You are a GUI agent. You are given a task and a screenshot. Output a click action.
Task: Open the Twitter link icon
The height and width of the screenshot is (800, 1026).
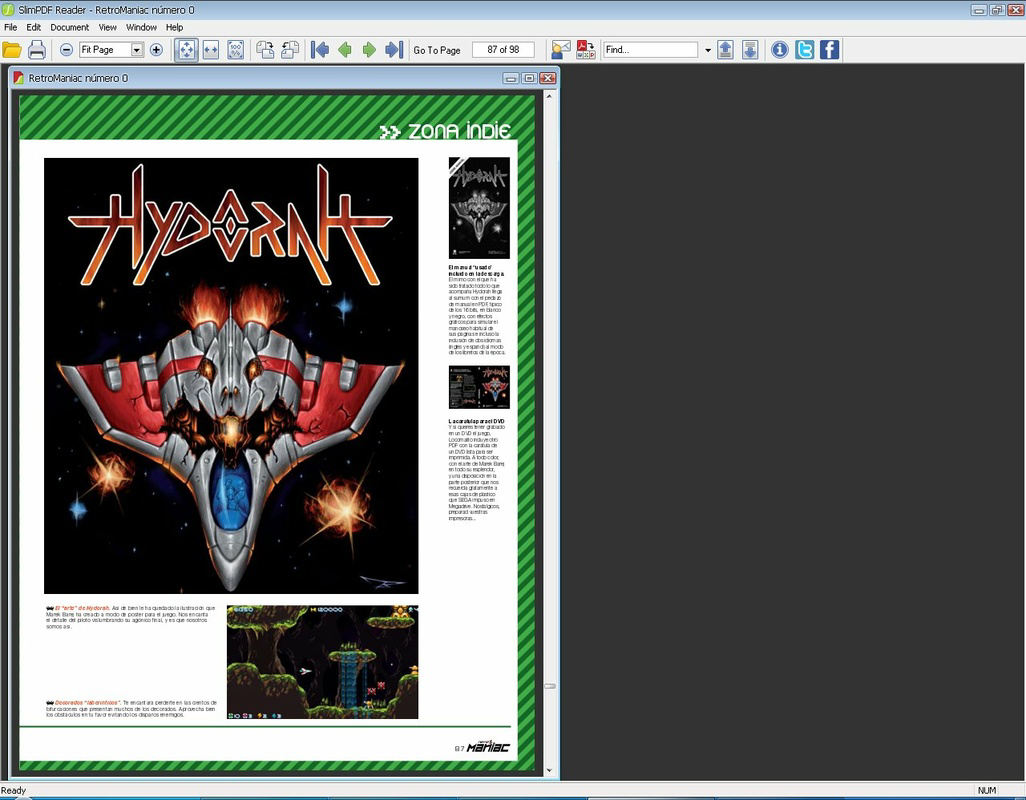click(804, 50)
